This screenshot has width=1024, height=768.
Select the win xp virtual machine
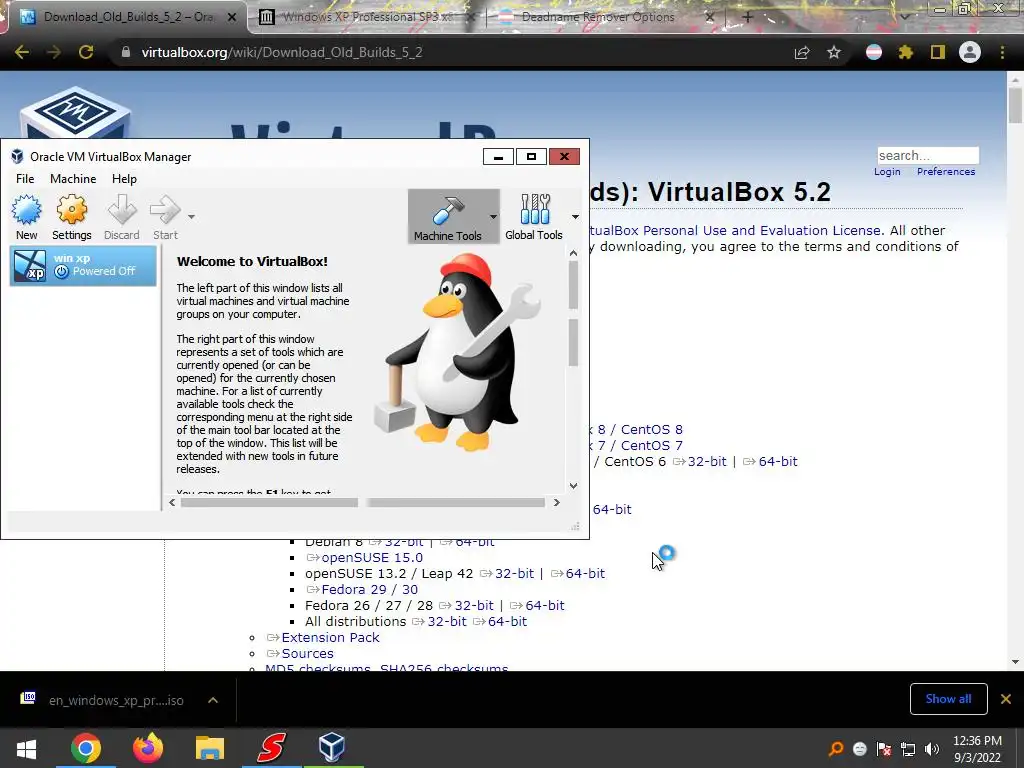[83, 265]
